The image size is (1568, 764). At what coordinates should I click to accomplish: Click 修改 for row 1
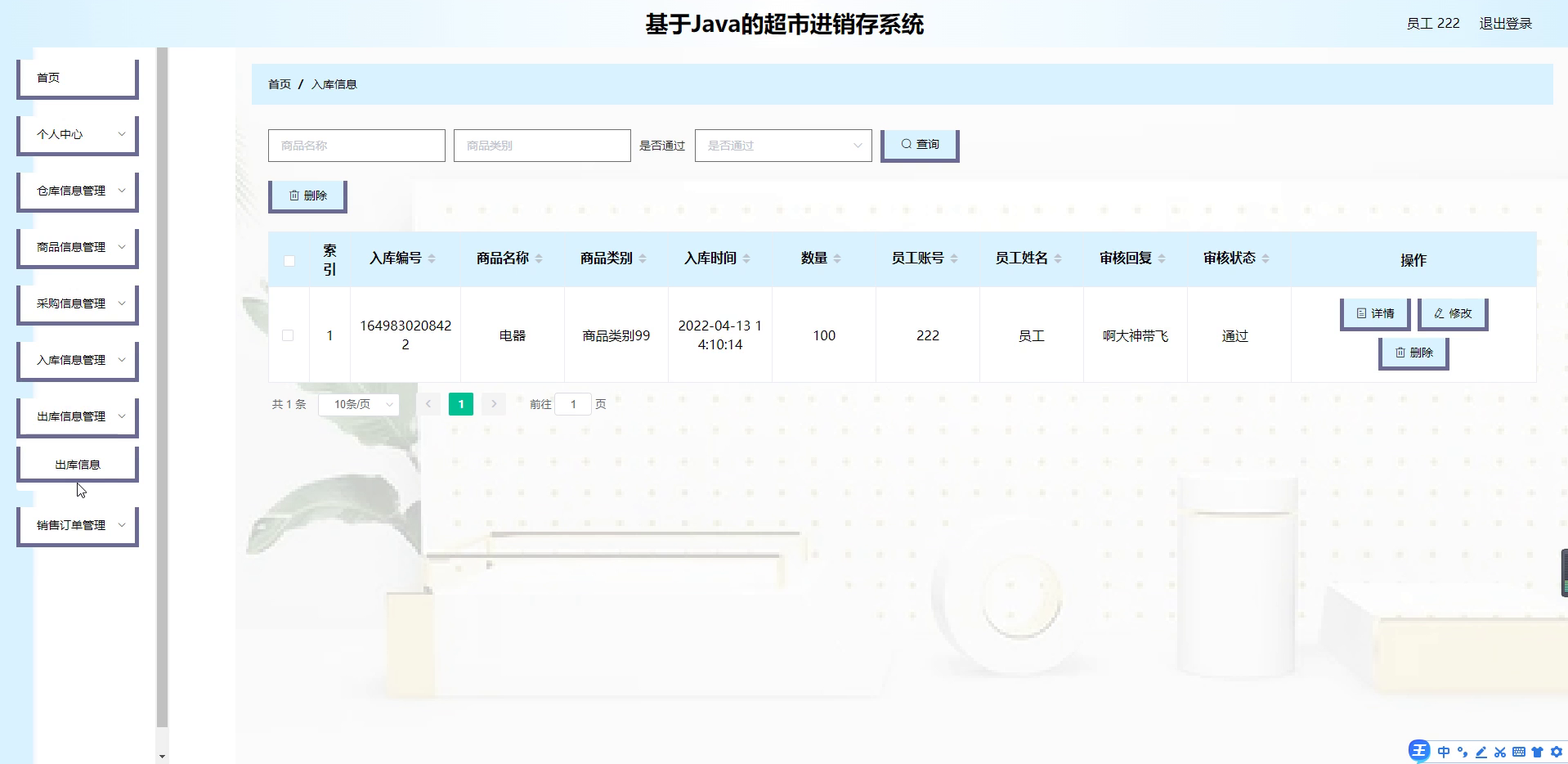(1453, 314)
